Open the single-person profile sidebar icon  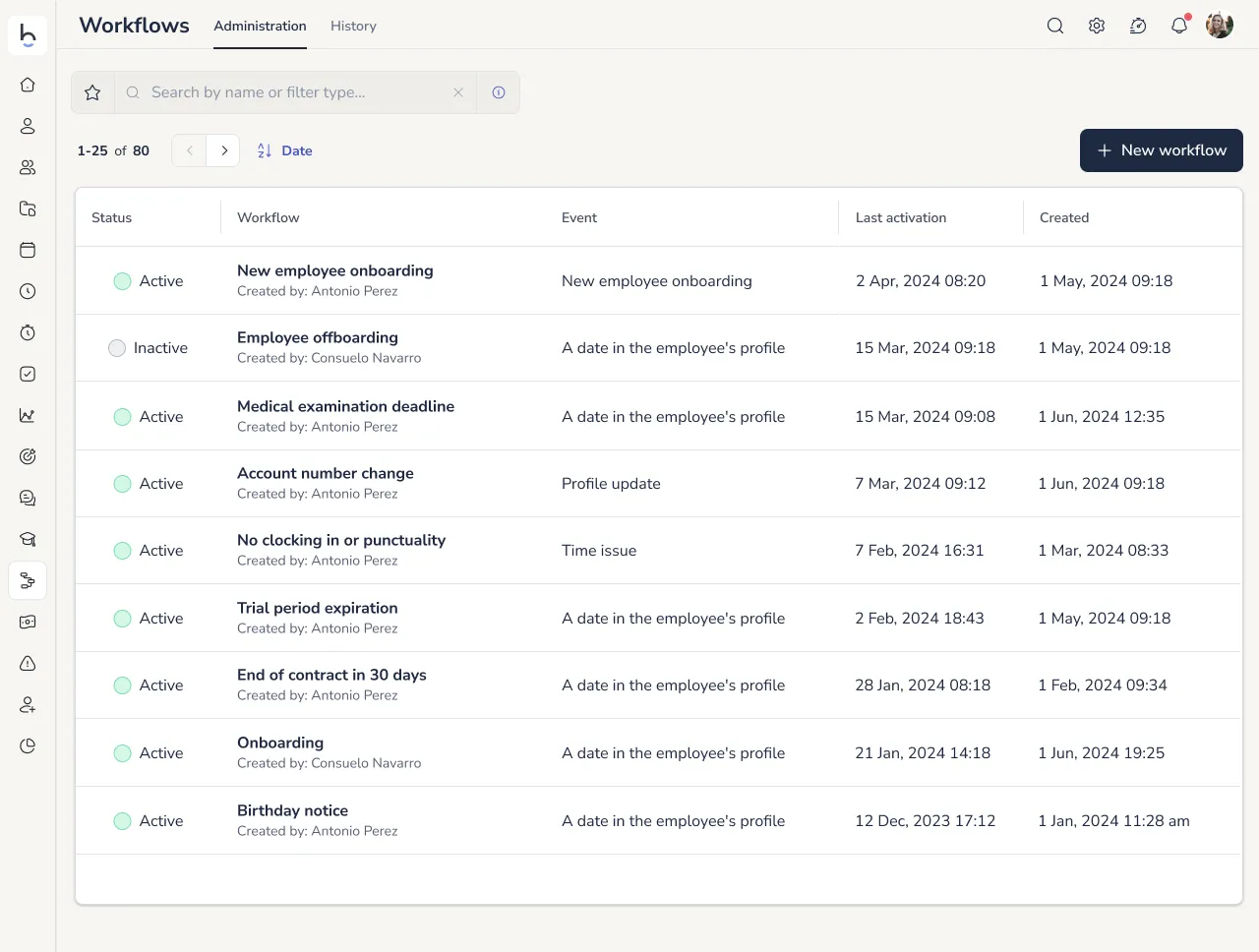pyautogui.click(x=28, y=126)
